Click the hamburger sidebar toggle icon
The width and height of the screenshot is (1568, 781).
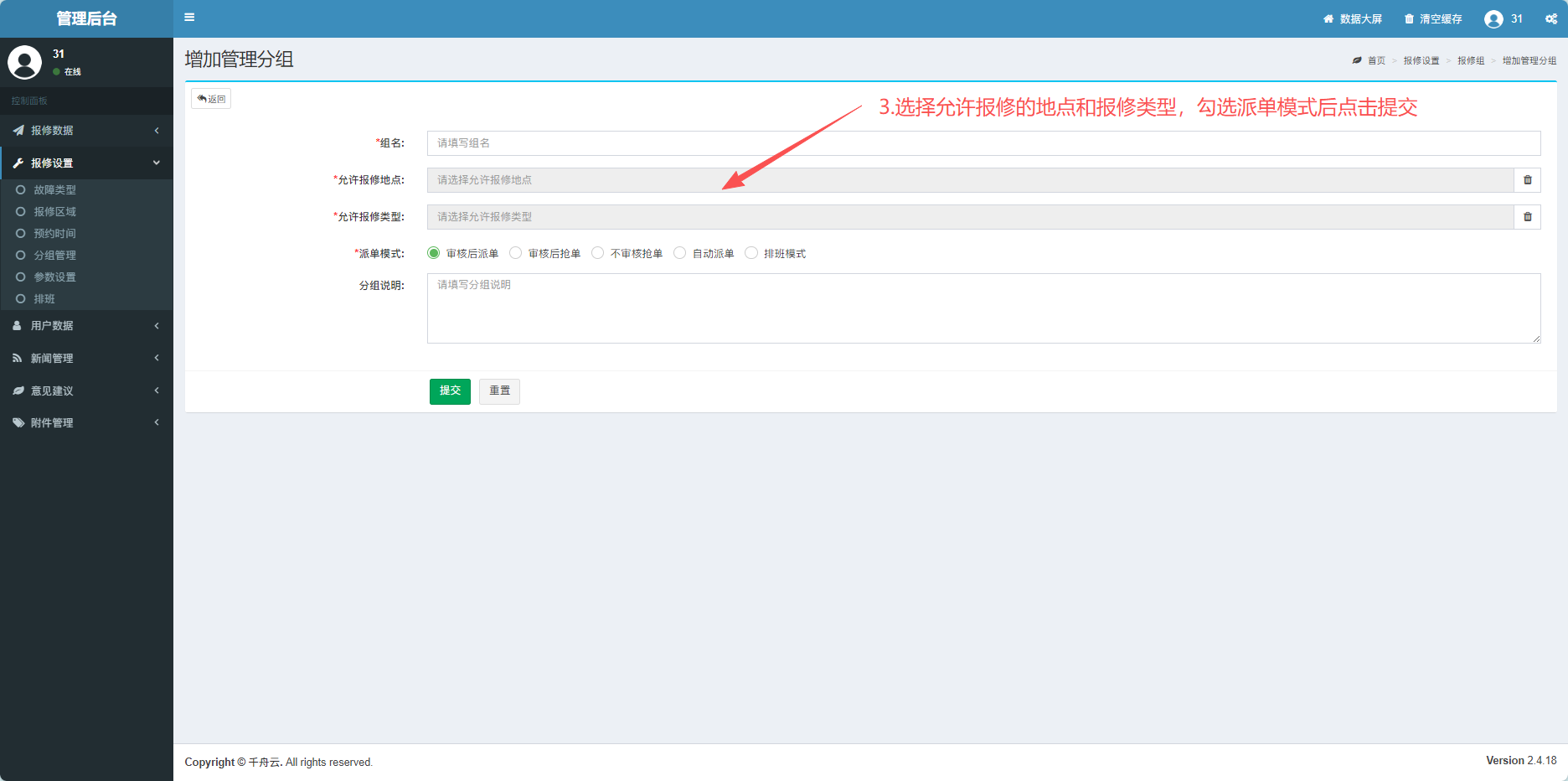(189, 18)
